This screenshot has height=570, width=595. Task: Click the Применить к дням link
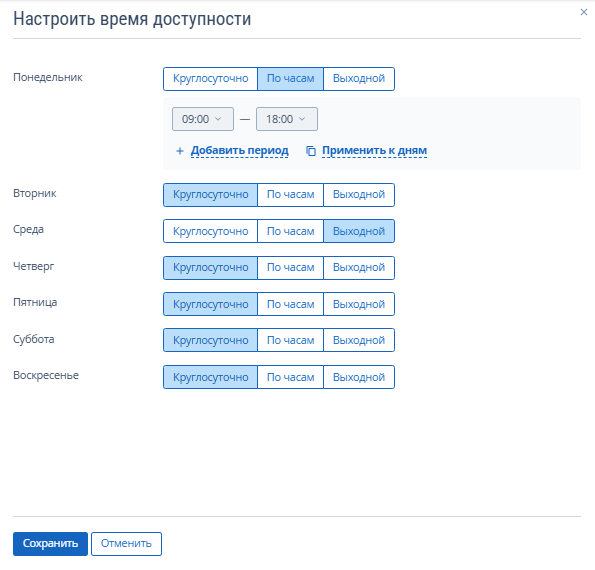[x=375, y=151]
